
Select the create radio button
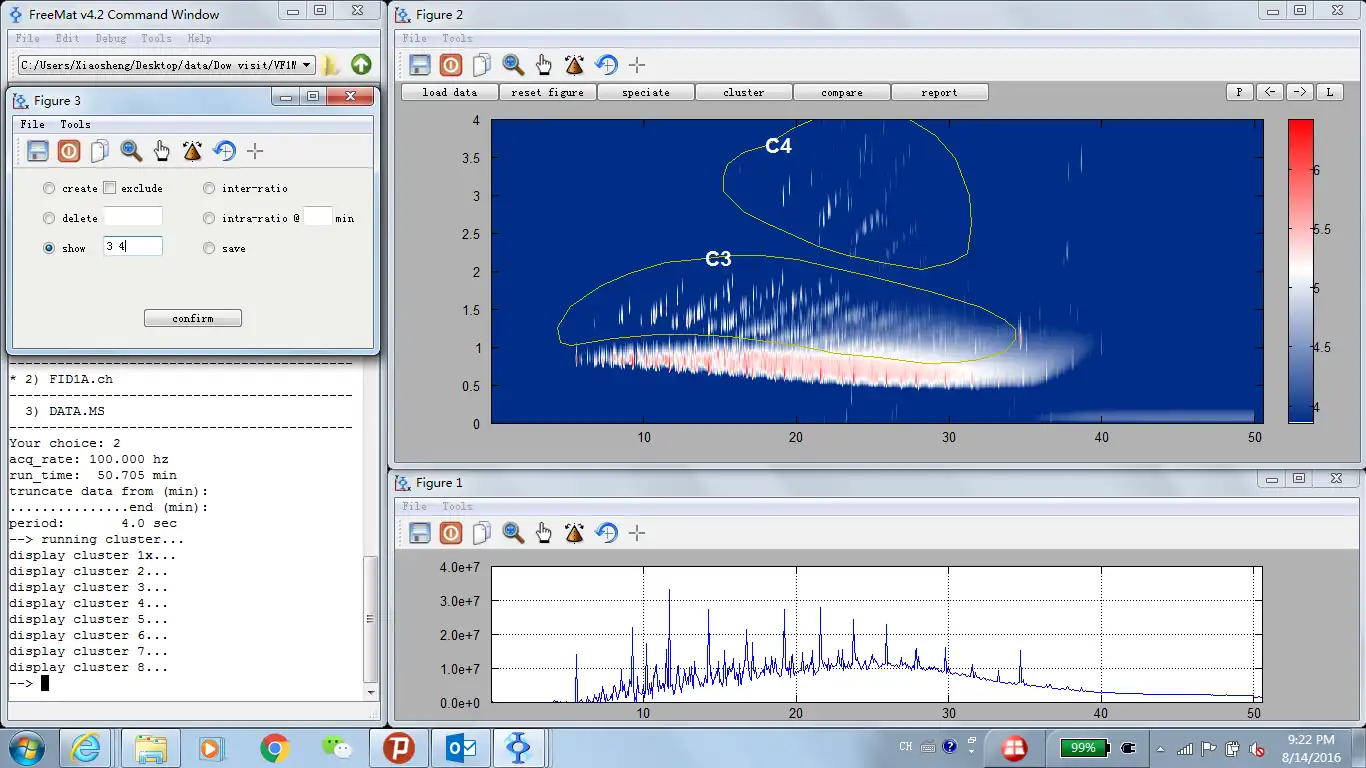click(x=49, y=188)
